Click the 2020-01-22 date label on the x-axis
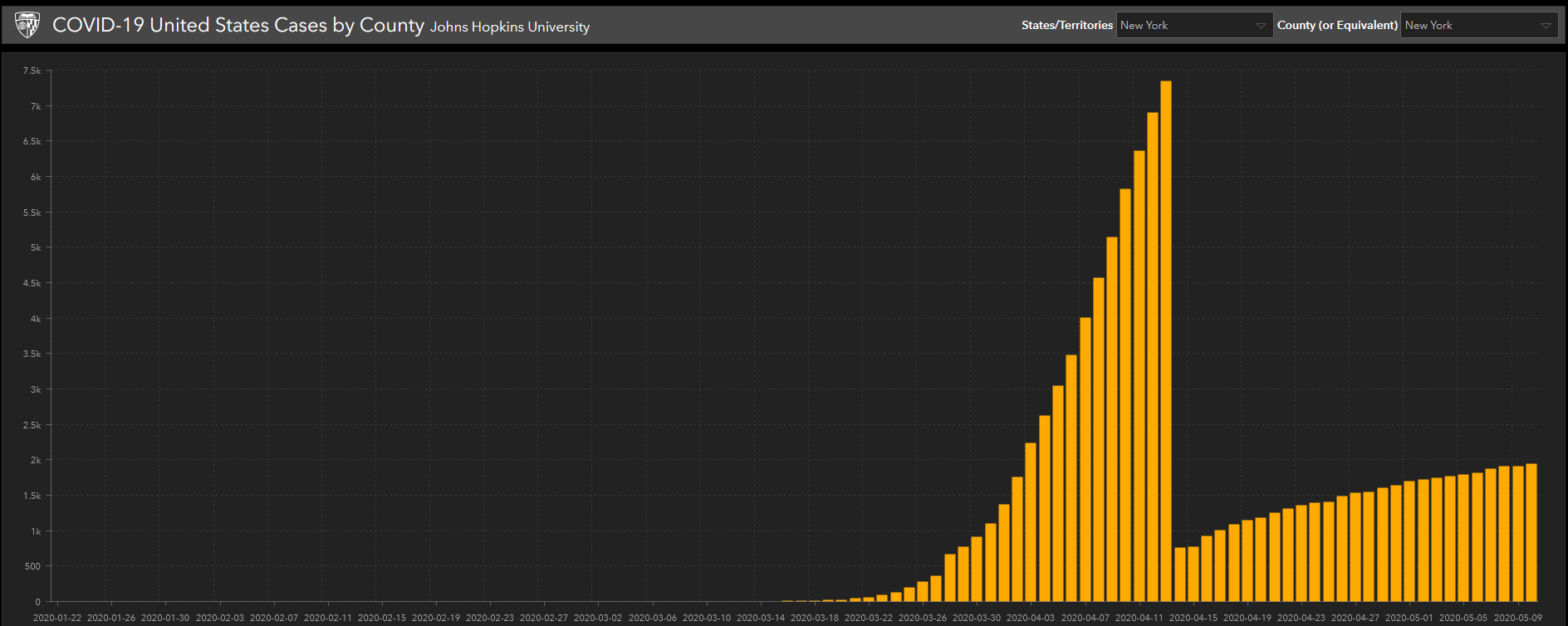This screenshot has height=626, width=1568. tap(57, 618)
